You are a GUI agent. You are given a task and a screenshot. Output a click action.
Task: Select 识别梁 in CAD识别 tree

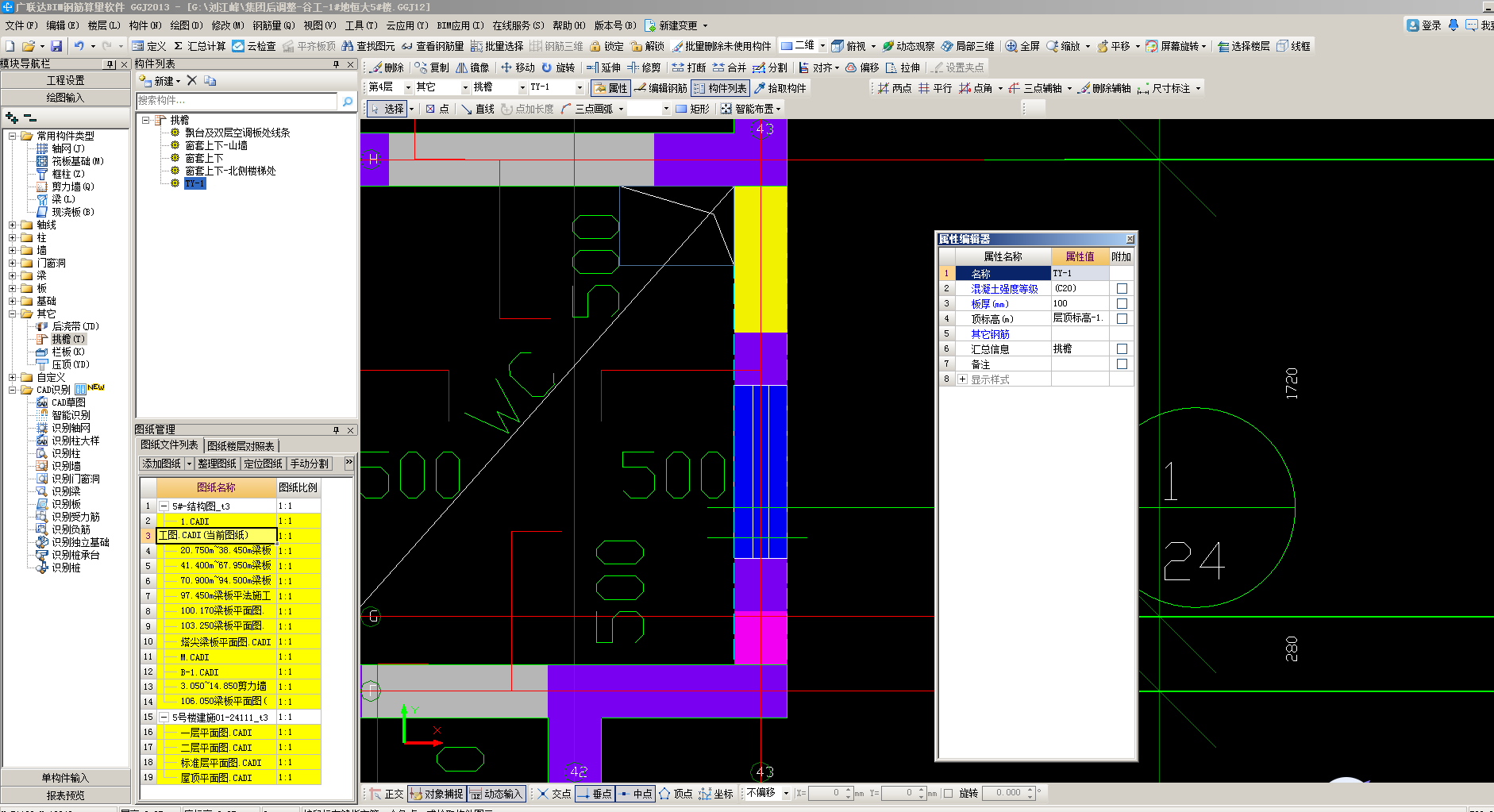pos(66,491)
